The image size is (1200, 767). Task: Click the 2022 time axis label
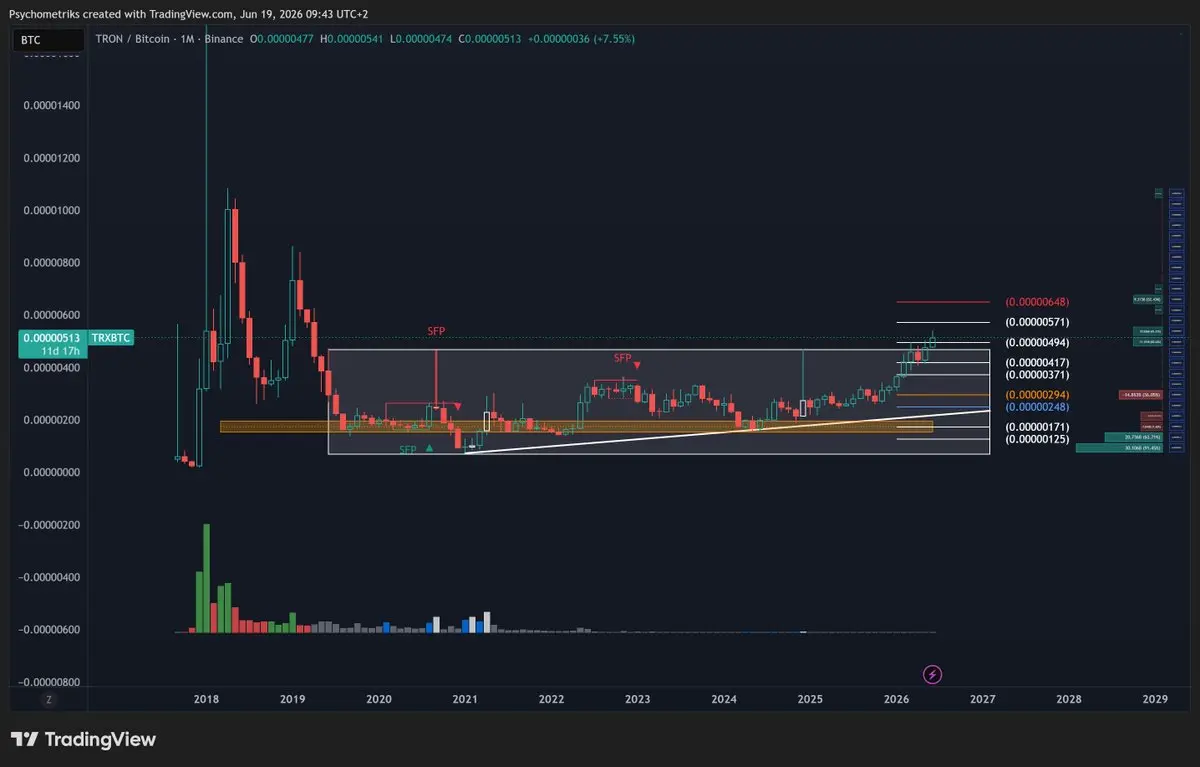click(x=551, y=700)
